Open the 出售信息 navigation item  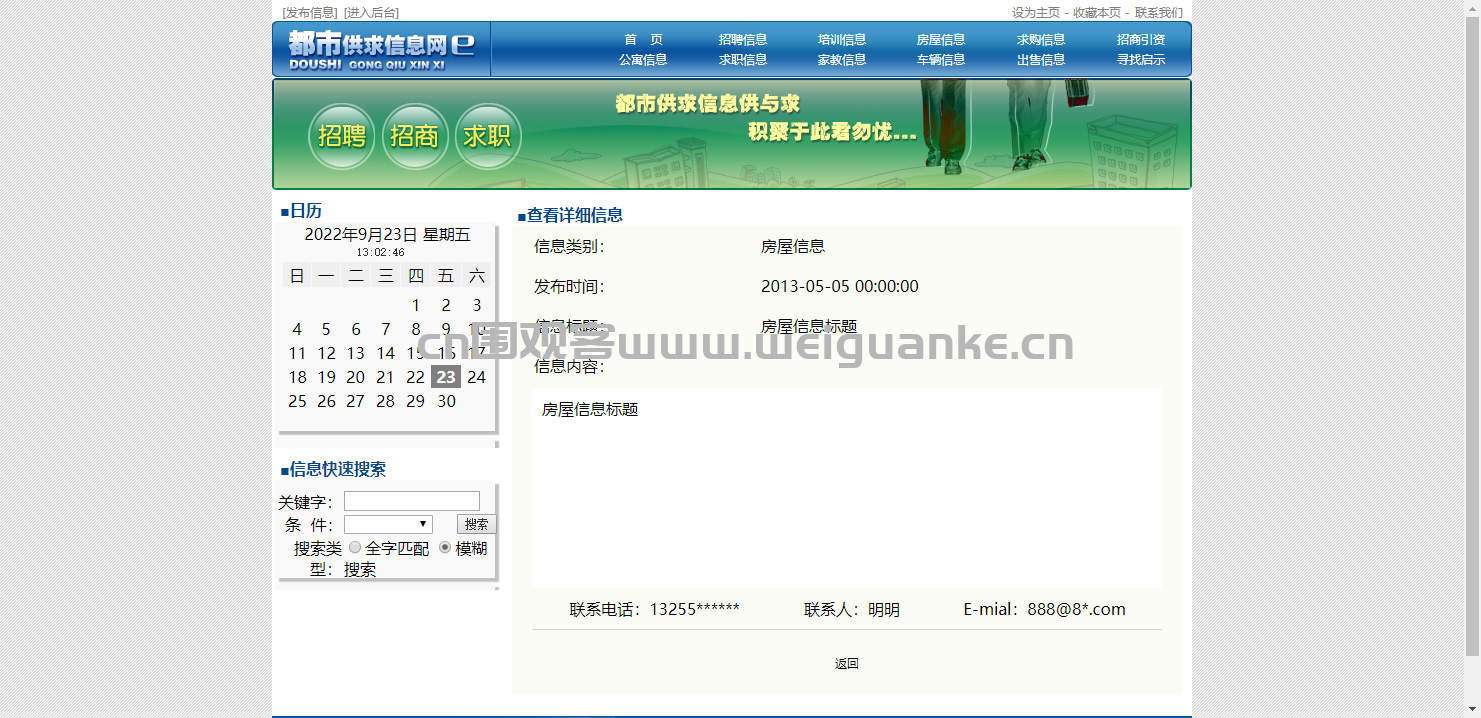[1041, 60]
